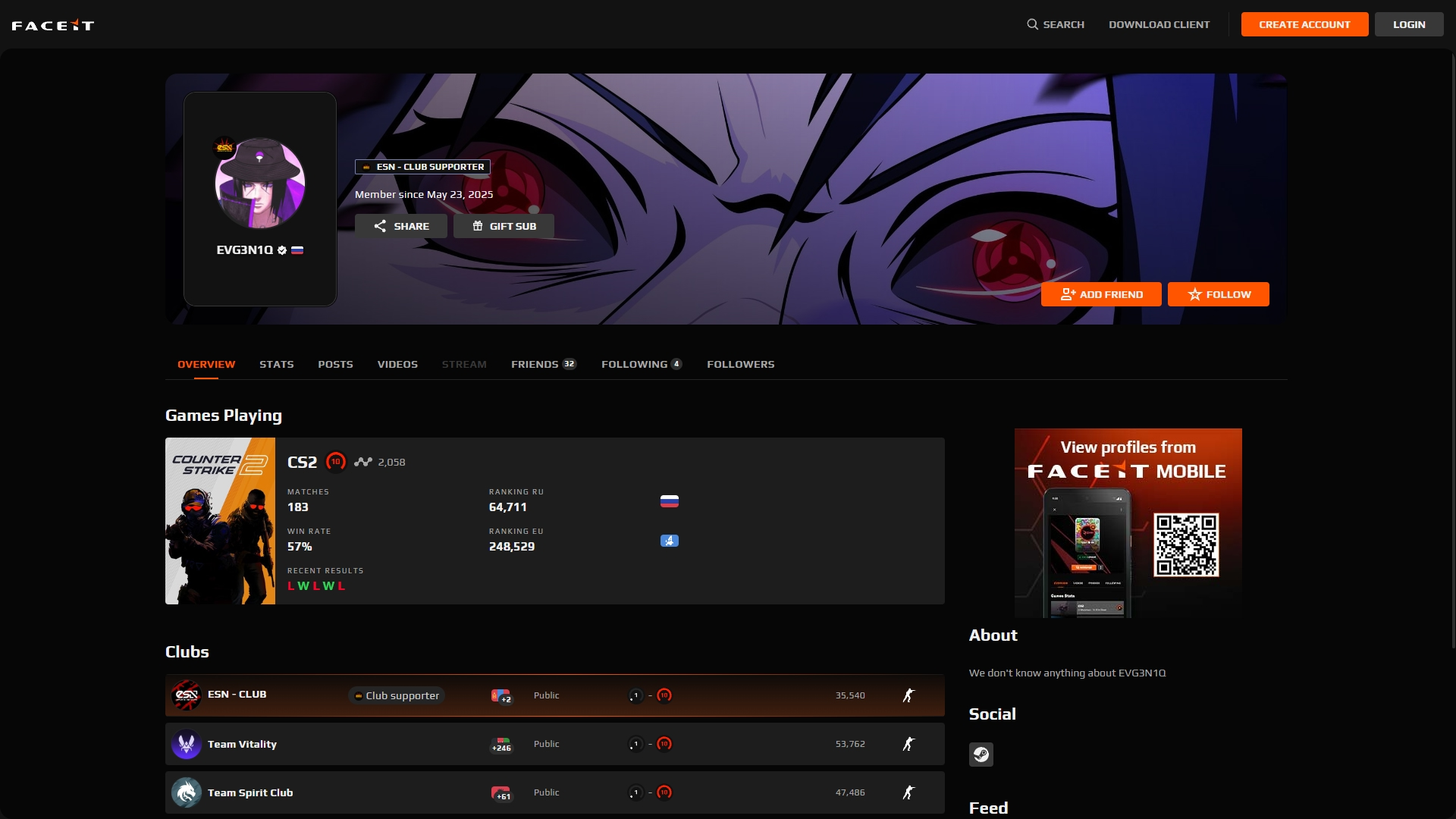The height and width of the screenshot is (819, 1456).
Task: Click the verified badge beside EVG3N1Q
Action: coord(282,250)
